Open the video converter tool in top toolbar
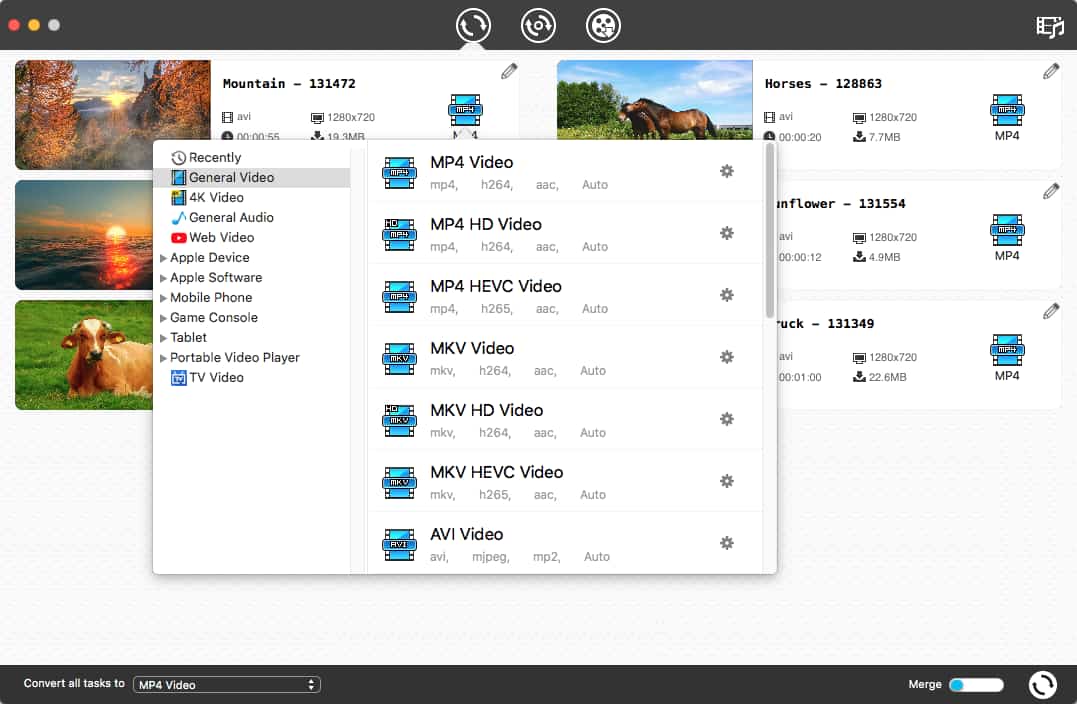The image size is (1077, 704). point(472,26)
